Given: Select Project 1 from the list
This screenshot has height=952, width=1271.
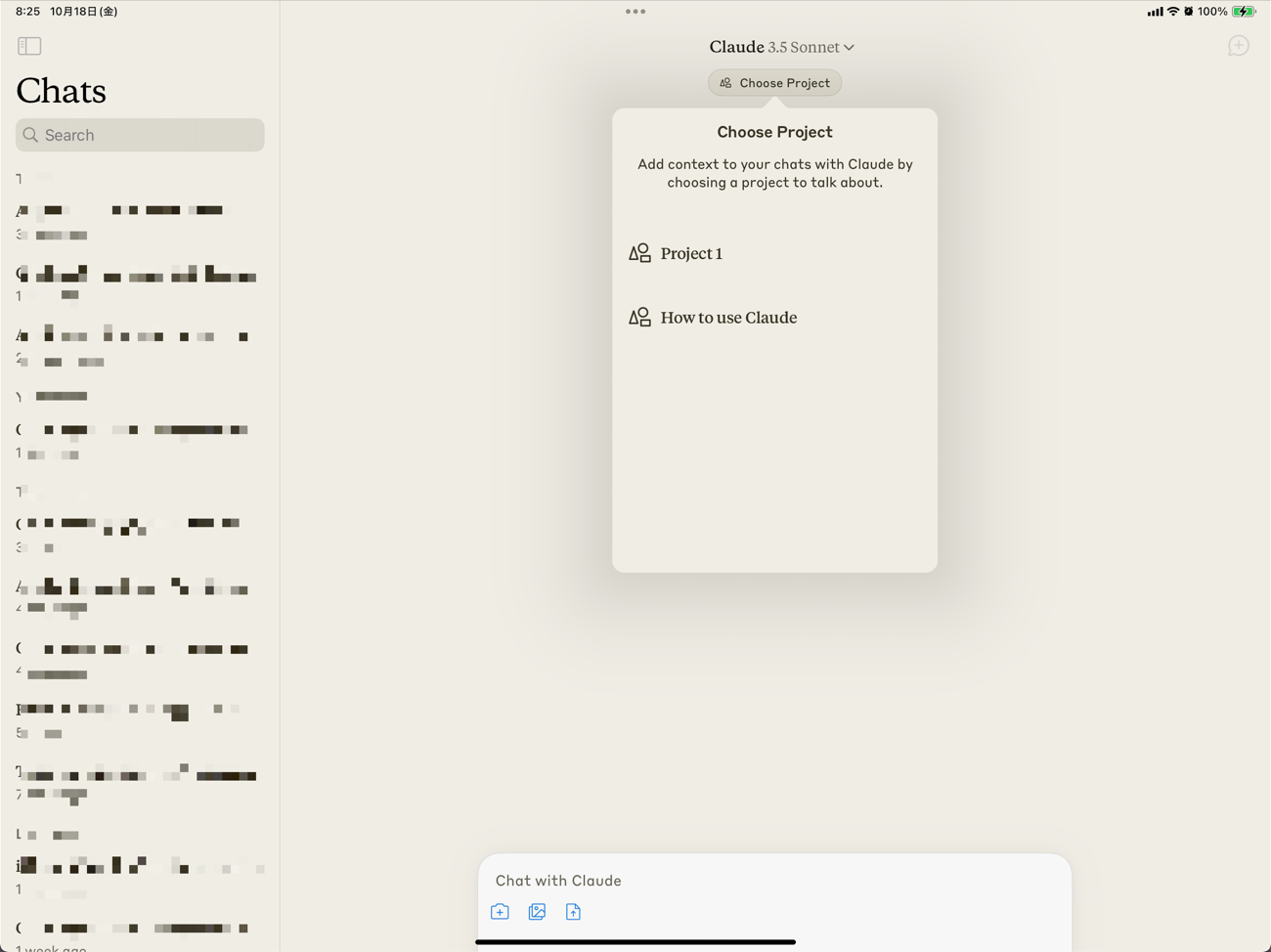Looking at the screenshot, I should pos(774,253).
